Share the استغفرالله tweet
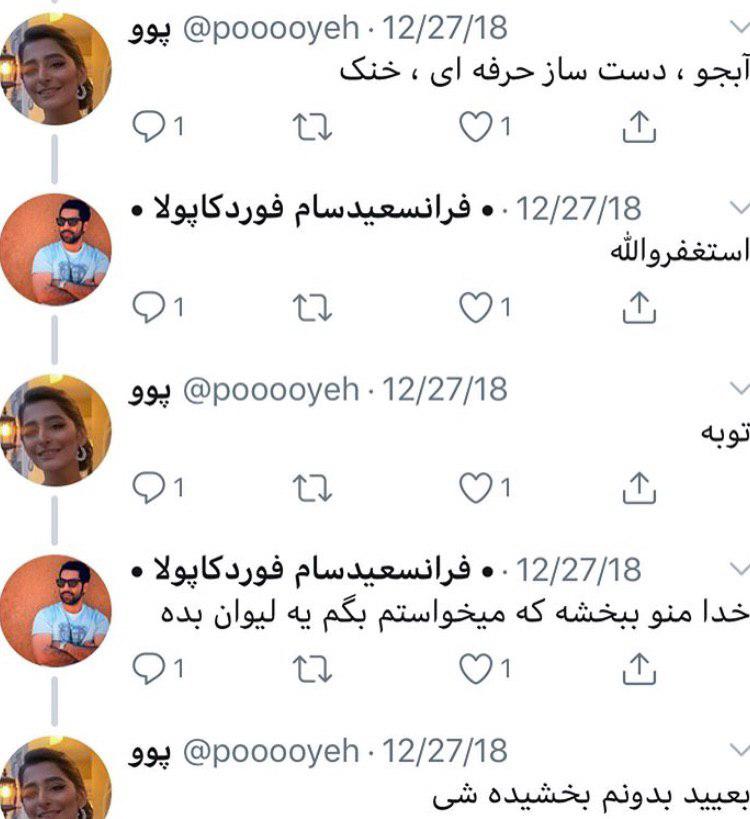Screen dimensions: 750x819 [639, 307]
